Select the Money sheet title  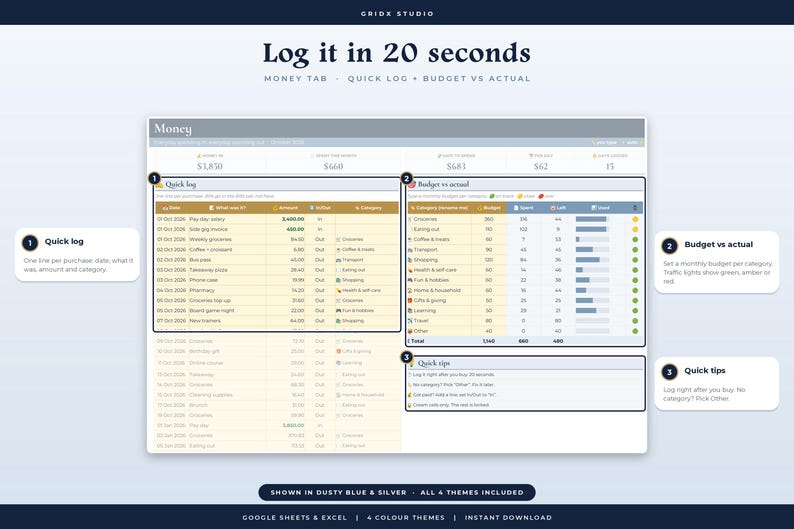pos(173,129)
